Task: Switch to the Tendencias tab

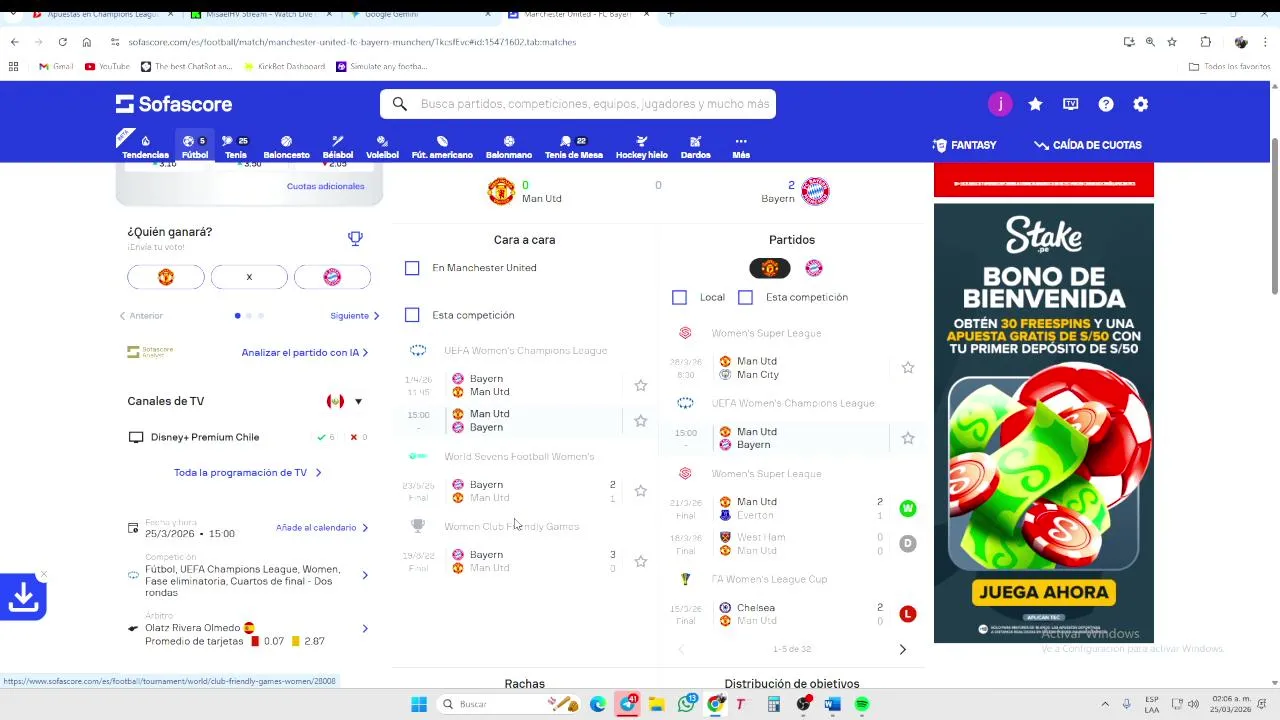Action: [x=145, y=146]
